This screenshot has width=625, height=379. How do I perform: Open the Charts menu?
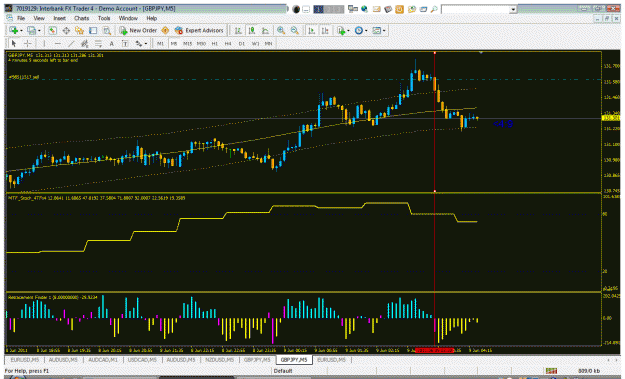click(81, 18)
